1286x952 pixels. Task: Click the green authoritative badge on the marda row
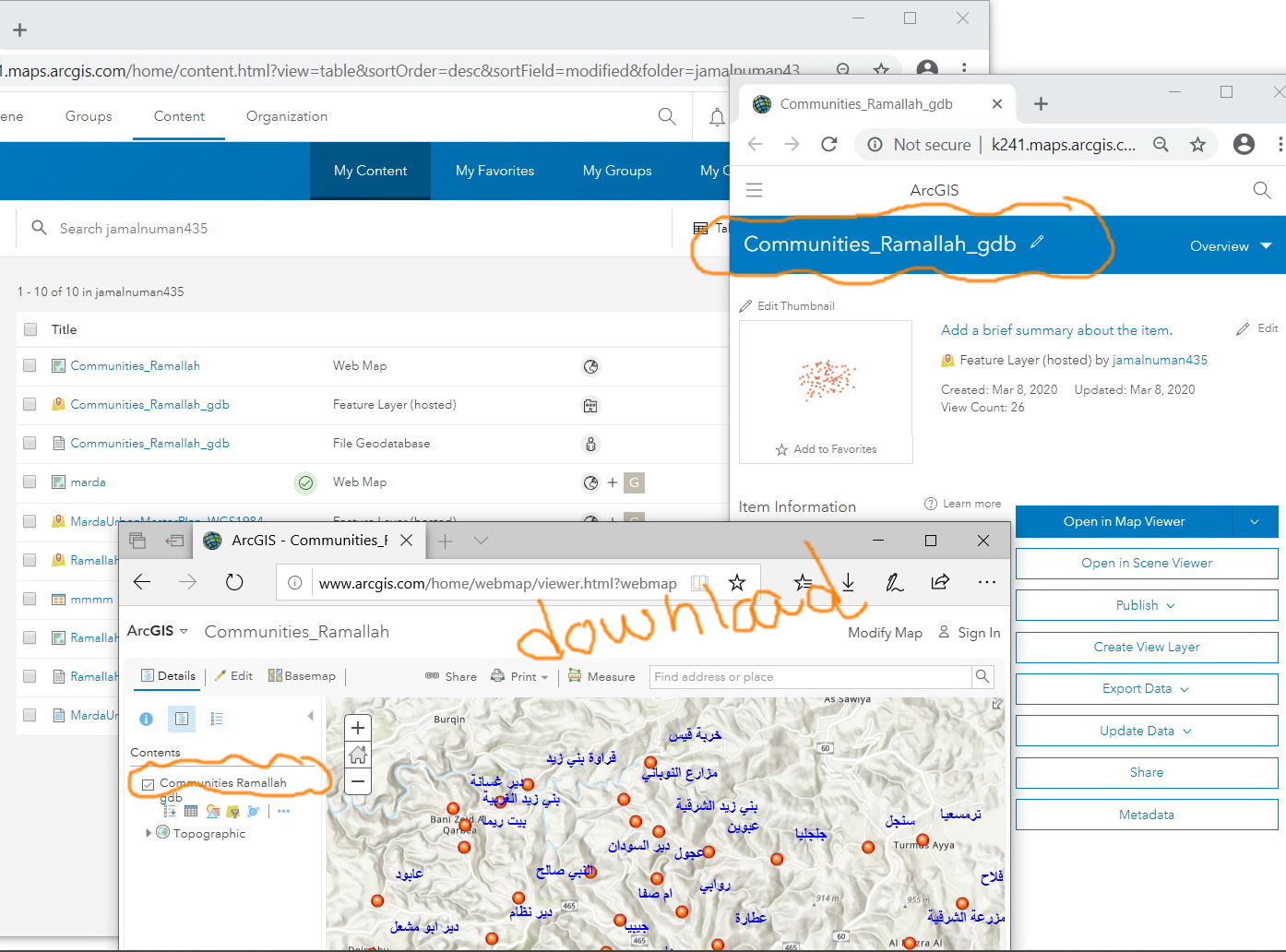click(x=305, y=482)
